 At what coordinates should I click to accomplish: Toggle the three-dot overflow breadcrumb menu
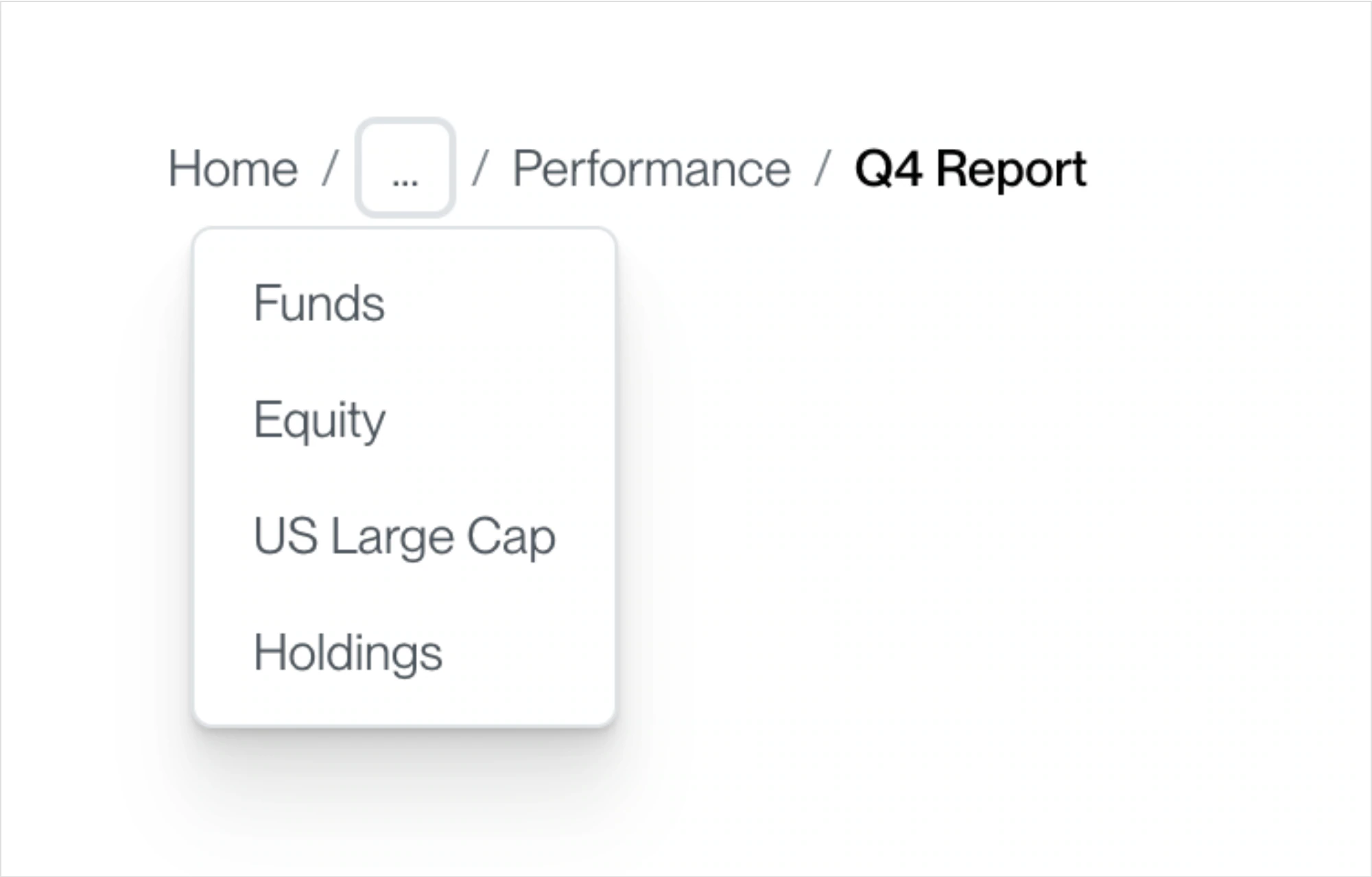pyautogui.click(x=405, y=168)
